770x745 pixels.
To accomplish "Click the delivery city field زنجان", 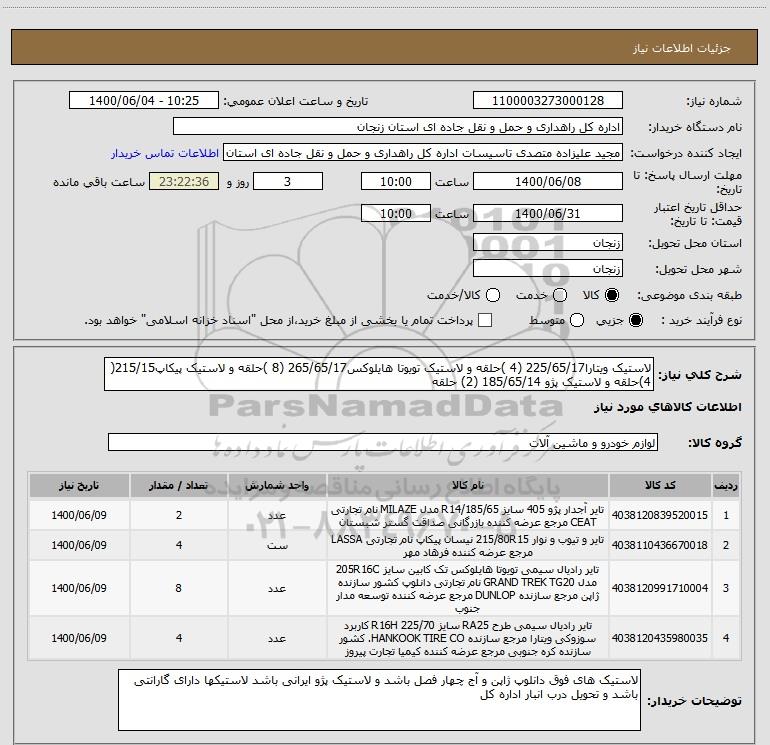I will [x=548, y=269].
